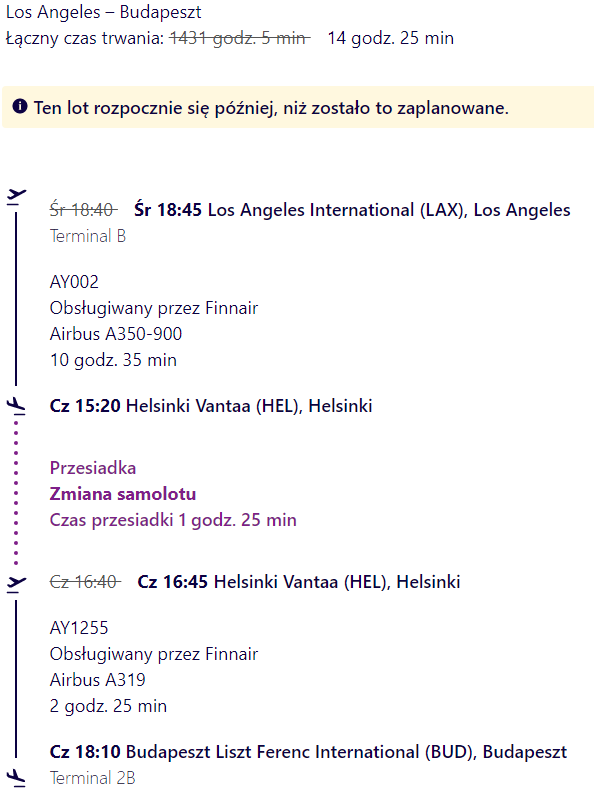Click the Los Angeles International (LAX) departure line
594x802 pixels.
point(352,210)
